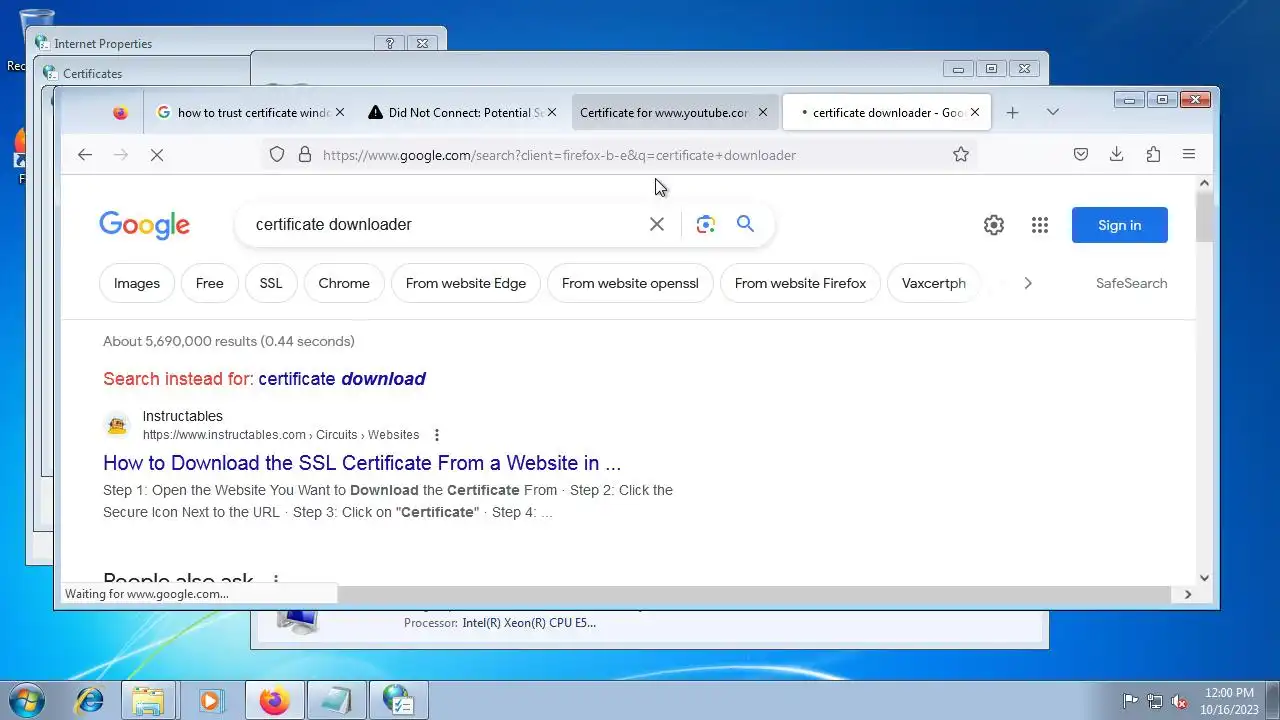The width and height of the screenshot is (1280, 720).
Task: Close 'Did Not Connect' tab
Action: point(553,112)
